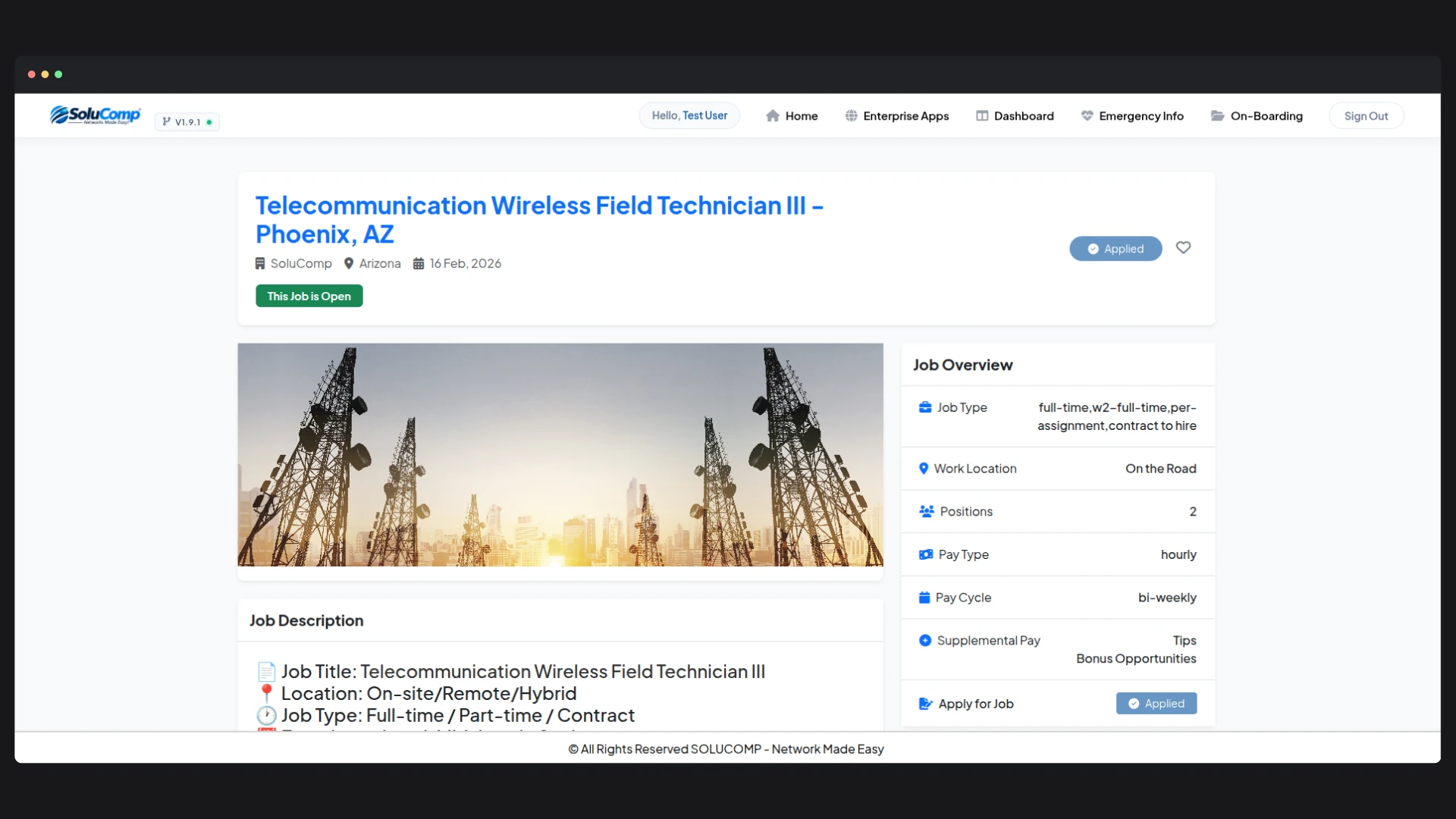Screen dimensions: 1456x819
Task: Click the footer copyright text
Action: [x=726, y=749]
